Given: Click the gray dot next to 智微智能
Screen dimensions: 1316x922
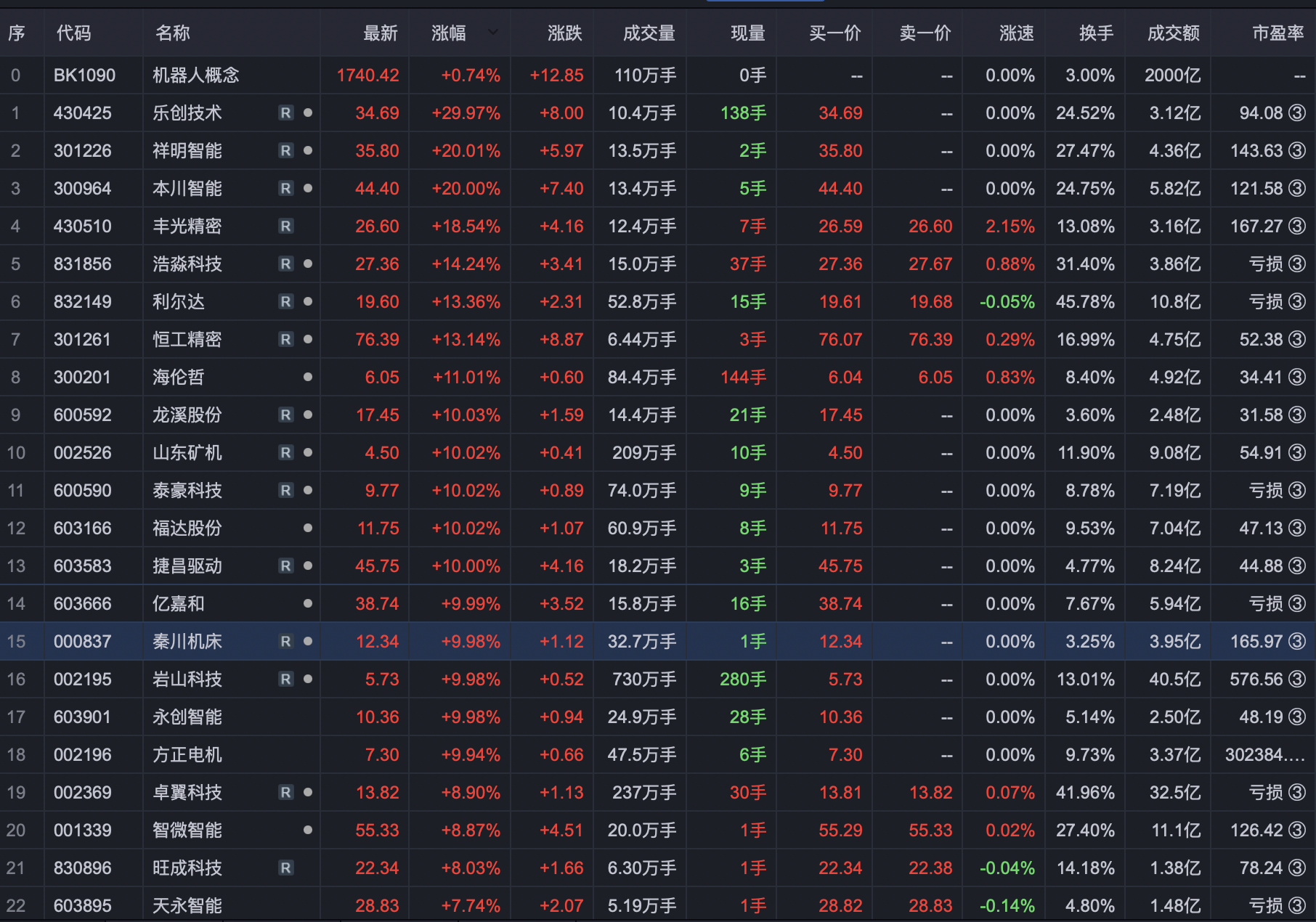Looking at the screenshot, I should 308,831.
